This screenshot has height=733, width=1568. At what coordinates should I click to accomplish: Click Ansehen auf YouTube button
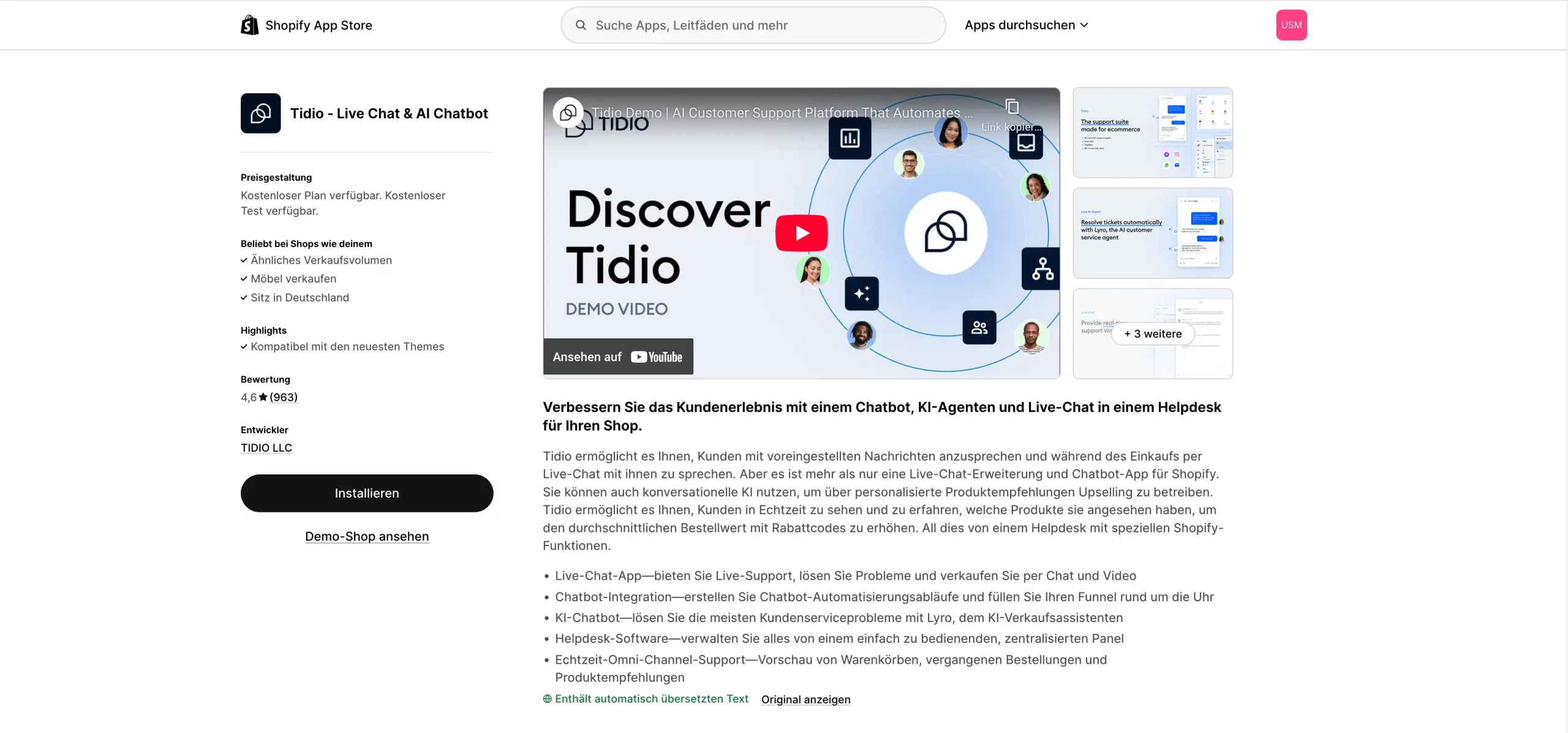618,357
